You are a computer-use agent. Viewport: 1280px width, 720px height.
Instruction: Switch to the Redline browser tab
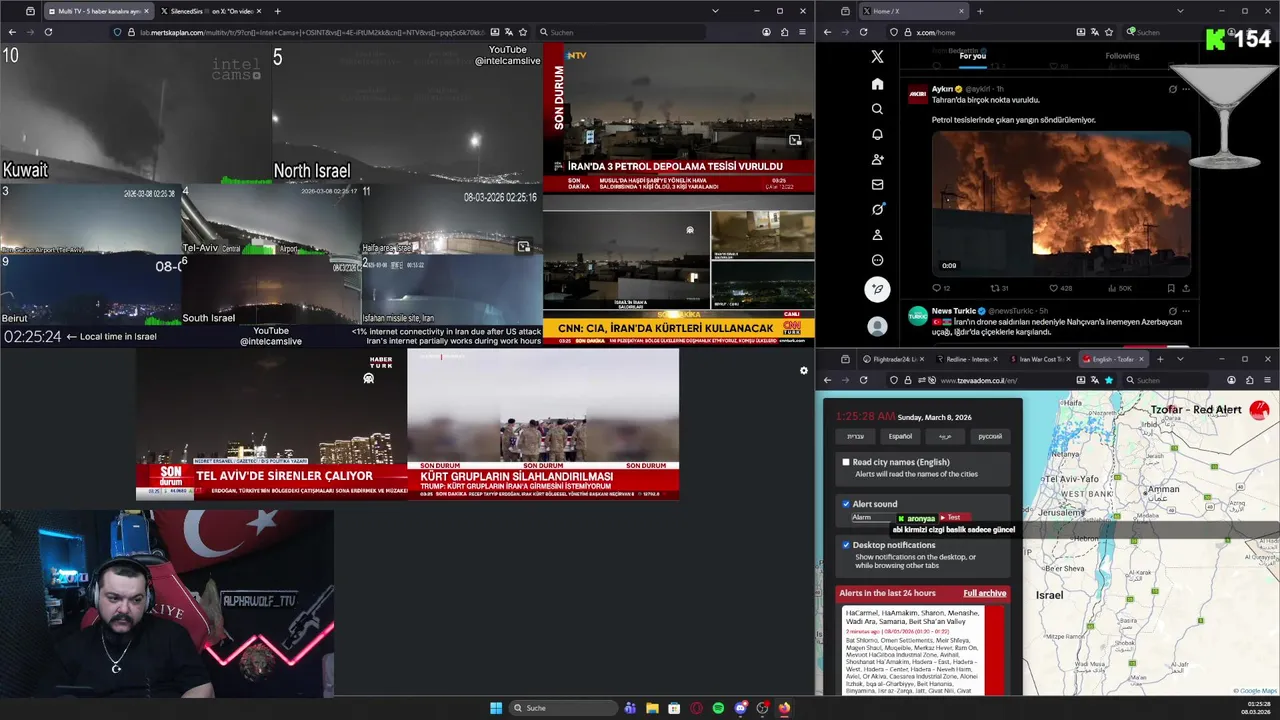pos(967,359)
